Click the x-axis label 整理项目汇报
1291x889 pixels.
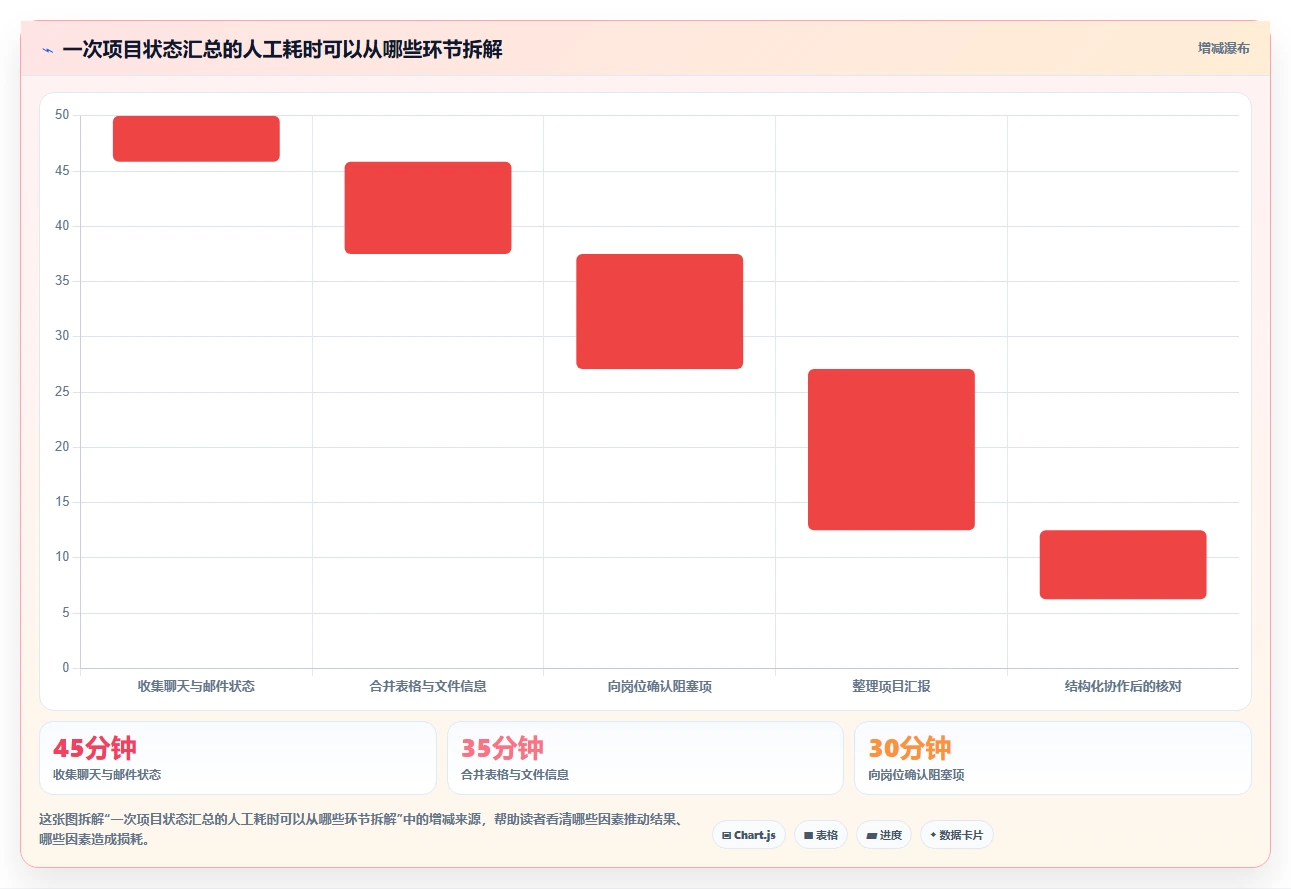[891, 687]
